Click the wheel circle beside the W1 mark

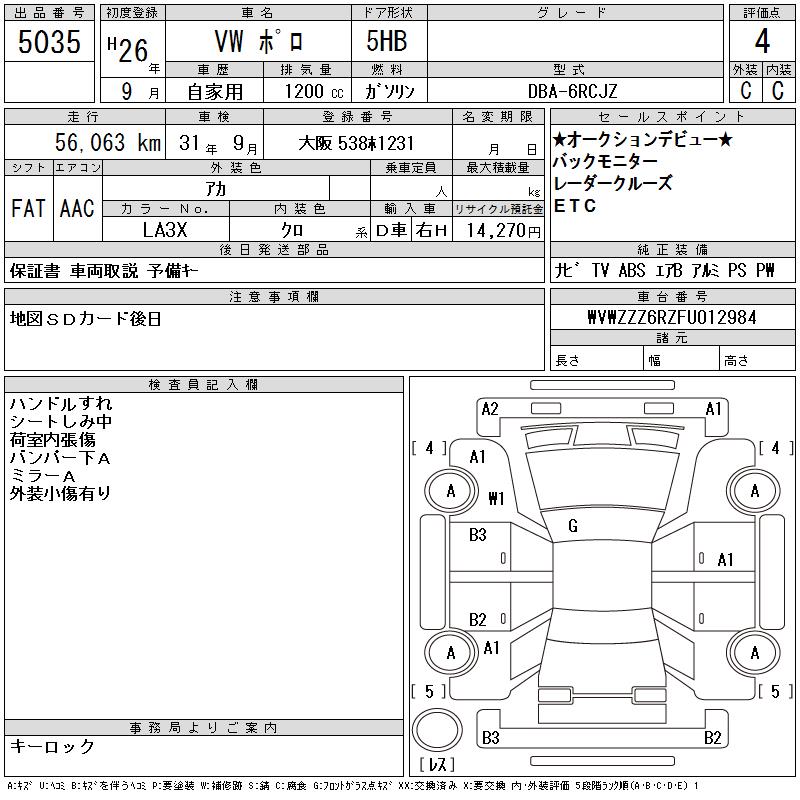450,491
